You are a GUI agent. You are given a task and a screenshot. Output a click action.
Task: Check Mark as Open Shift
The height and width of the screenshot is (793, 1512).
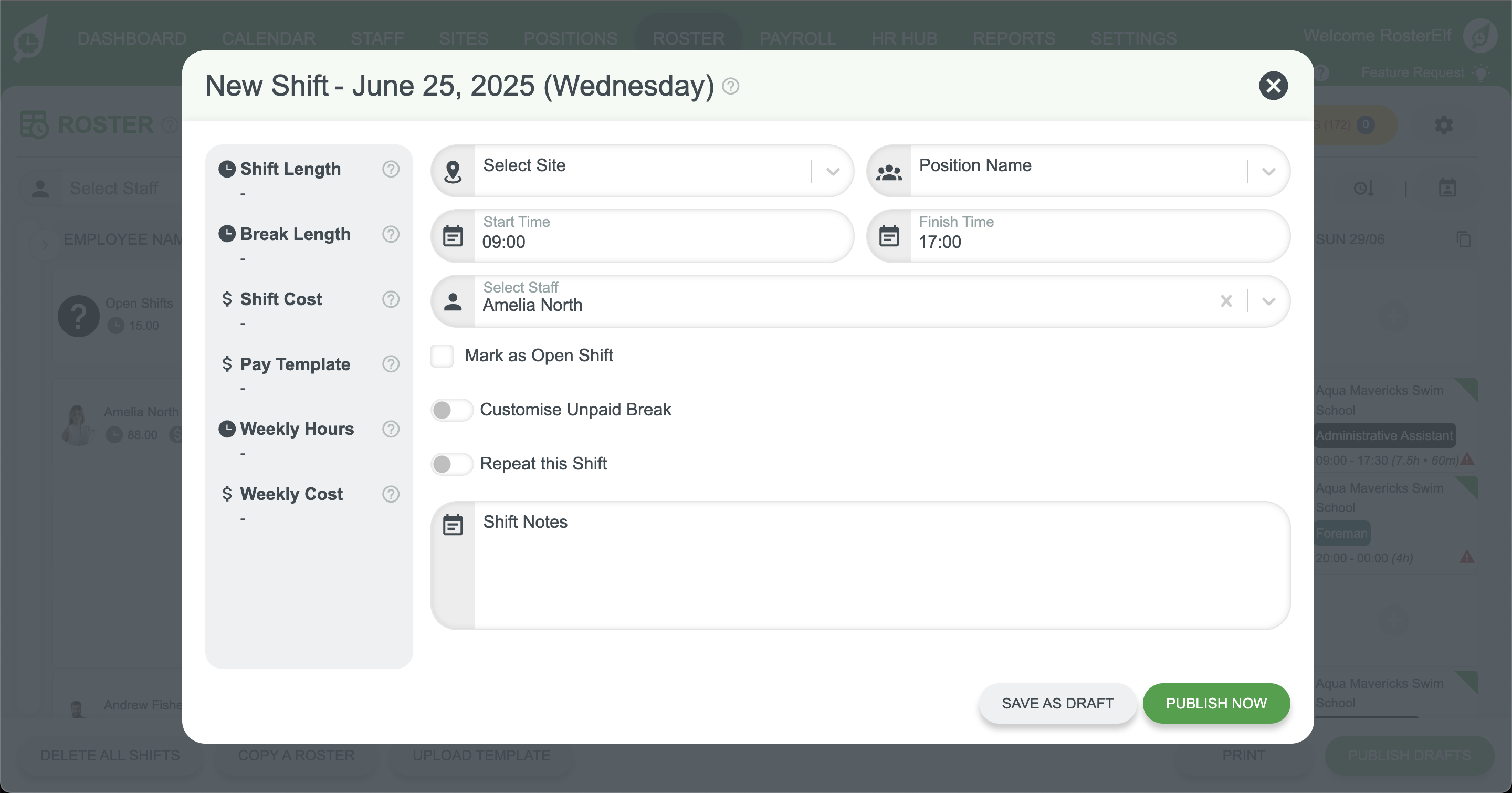tap(442, 356)
